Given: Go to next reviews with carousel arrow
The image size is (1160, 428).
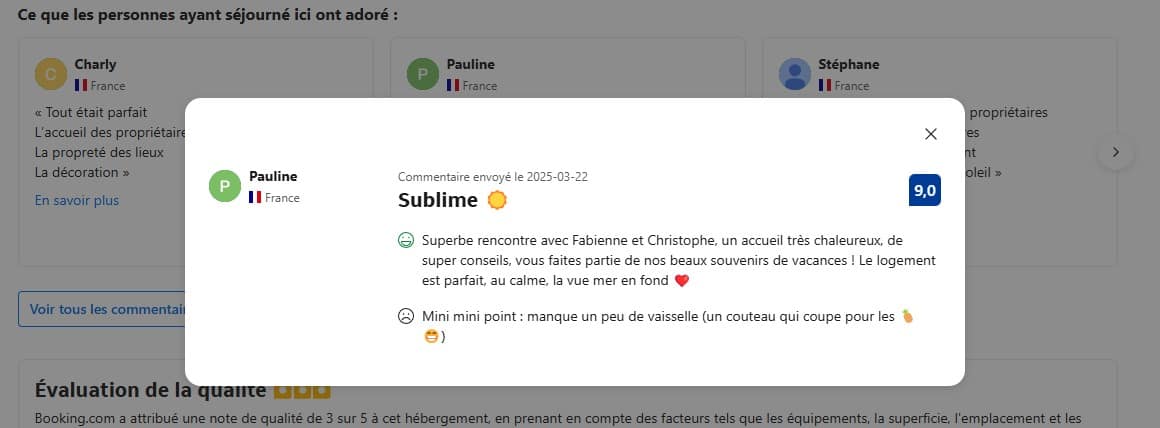Looking at the screenshot, I should [x=1116, y=152].
